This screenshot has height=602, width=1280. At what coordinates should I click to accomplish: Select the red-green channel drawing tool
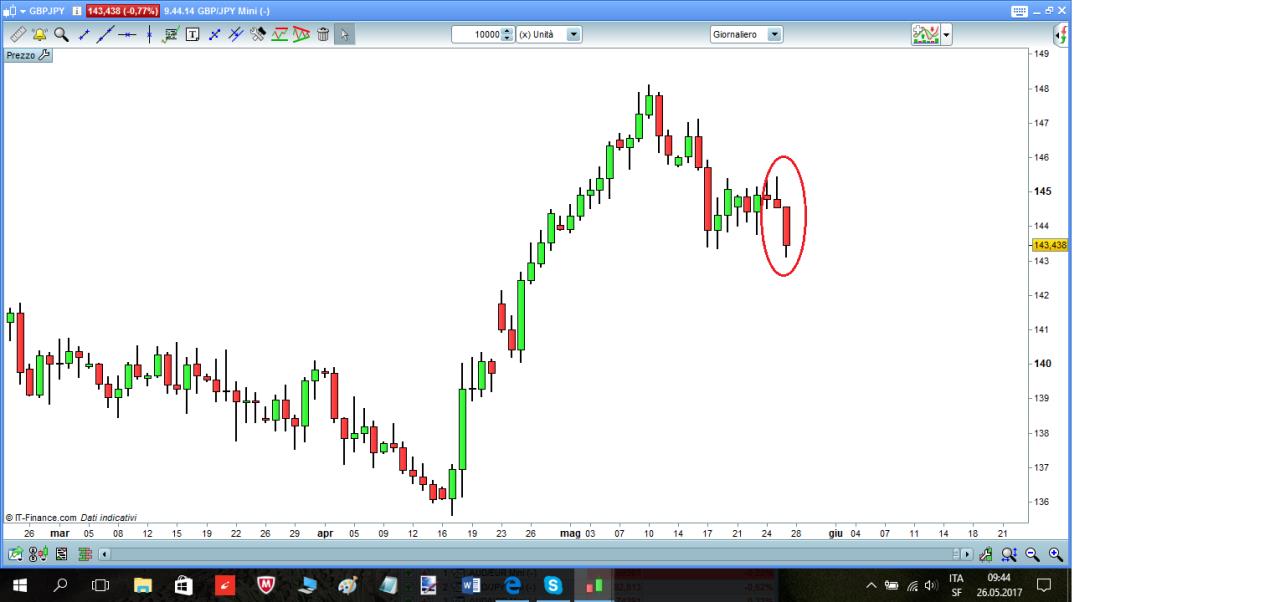pos(280,34)
